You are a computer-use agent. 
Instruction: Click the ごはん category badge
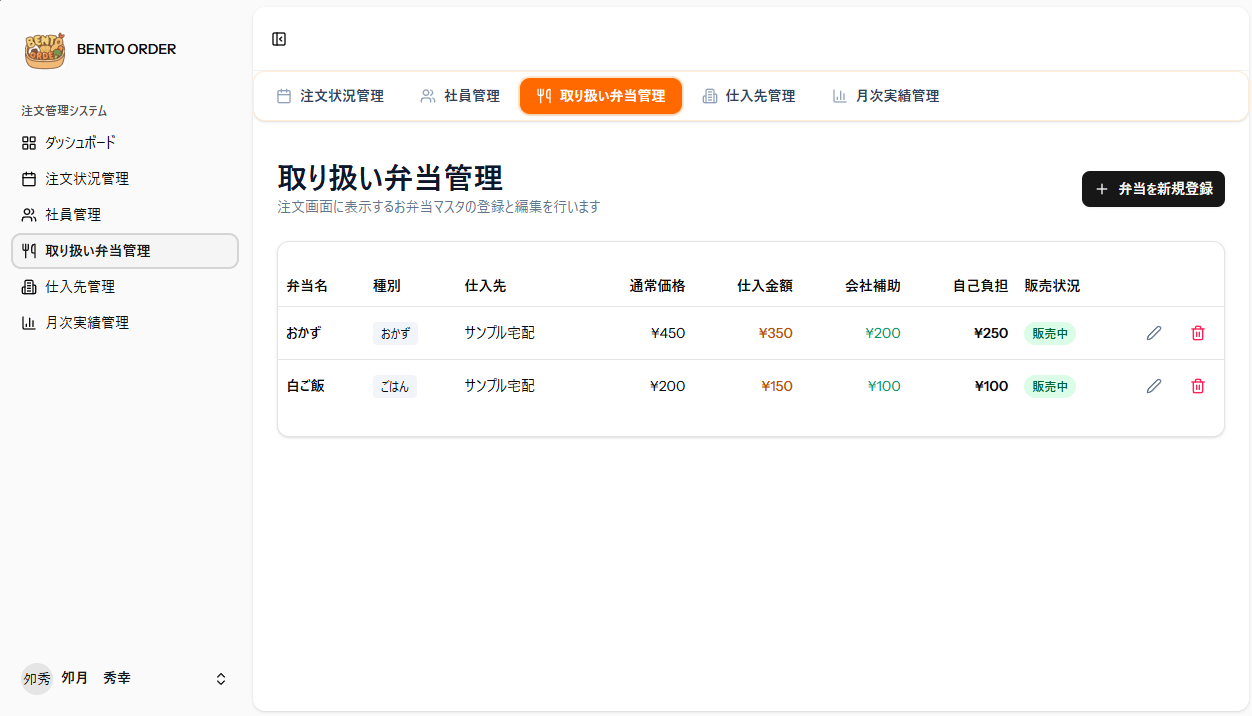395,387
